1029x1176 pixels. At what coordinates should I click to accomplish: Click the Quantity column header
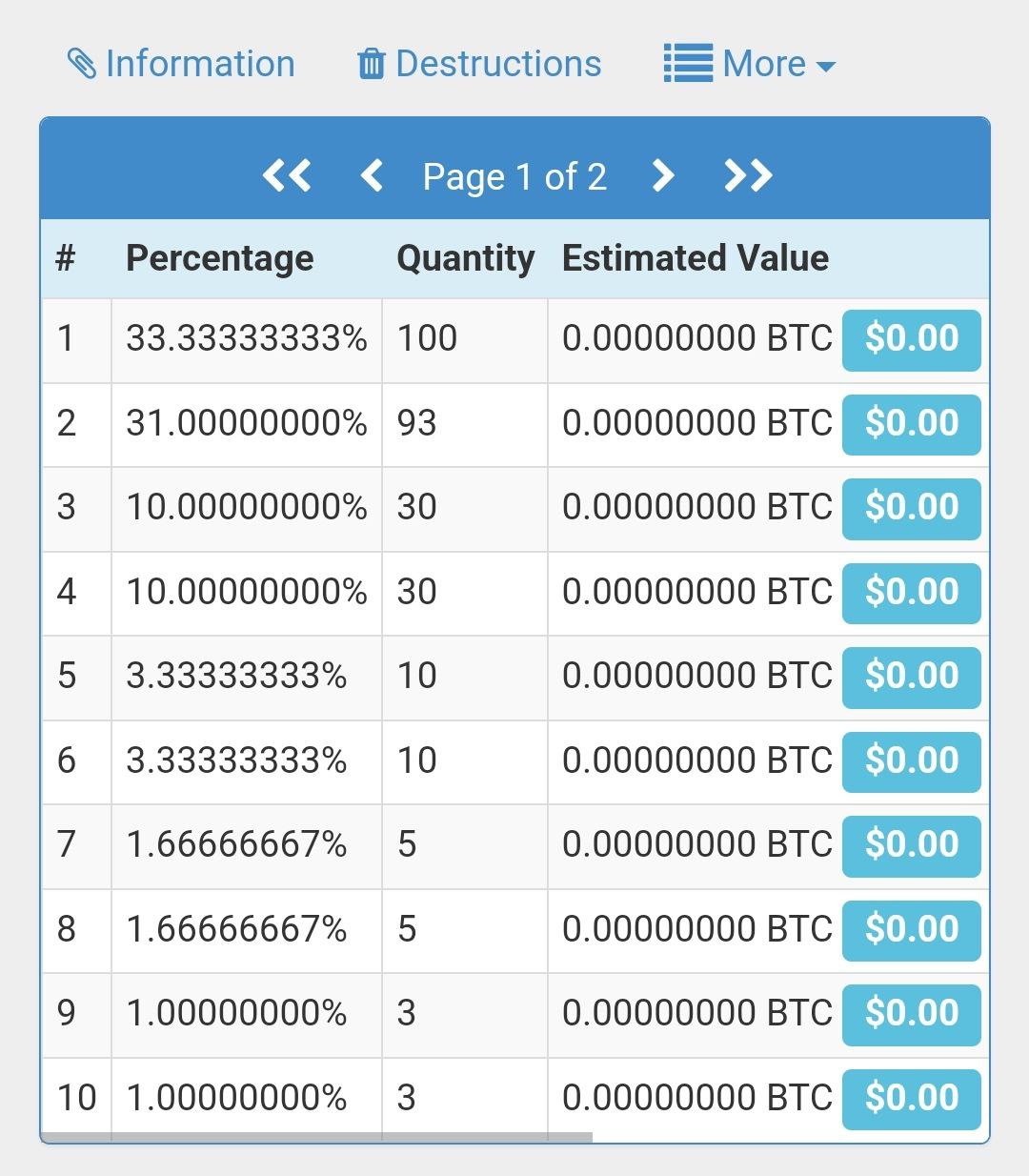[465, 258]
